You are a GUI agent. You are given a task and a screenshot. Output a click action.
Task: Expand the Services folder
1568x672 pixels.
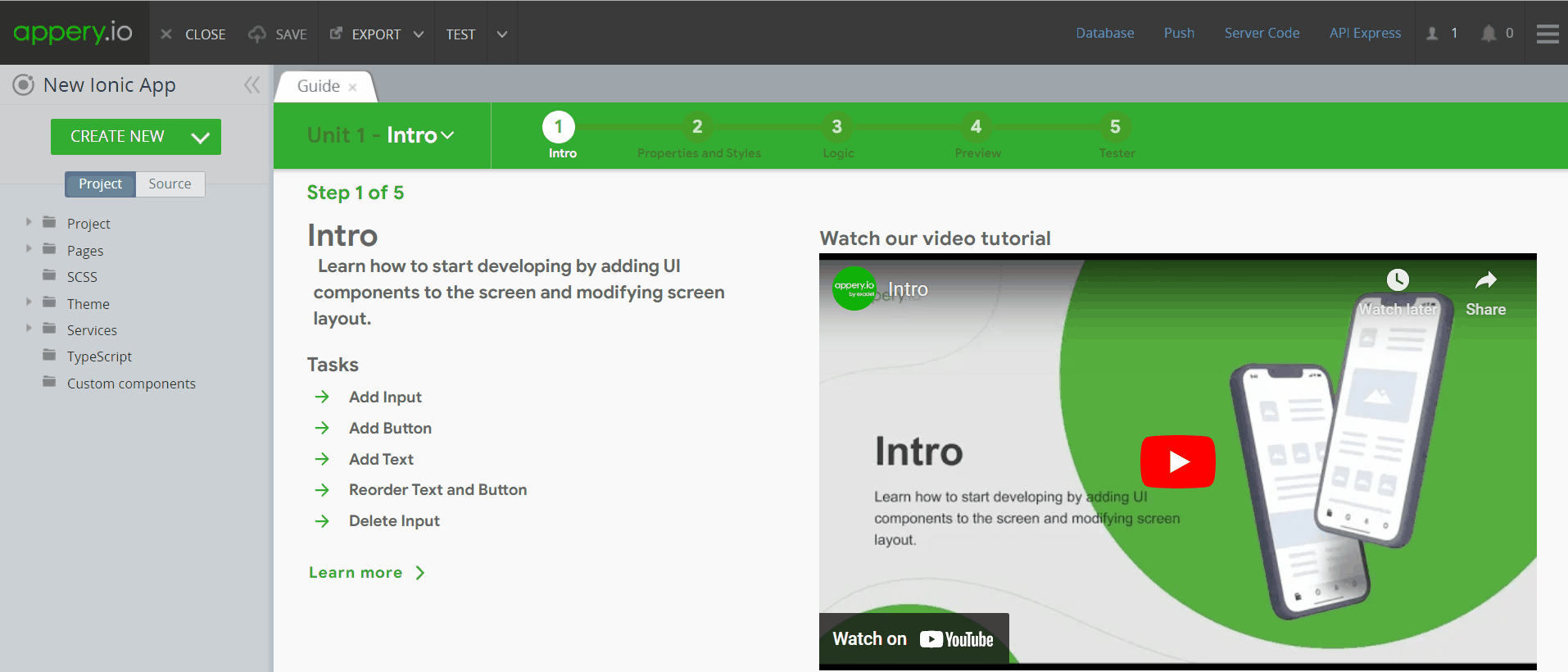(x=29, y=329)
